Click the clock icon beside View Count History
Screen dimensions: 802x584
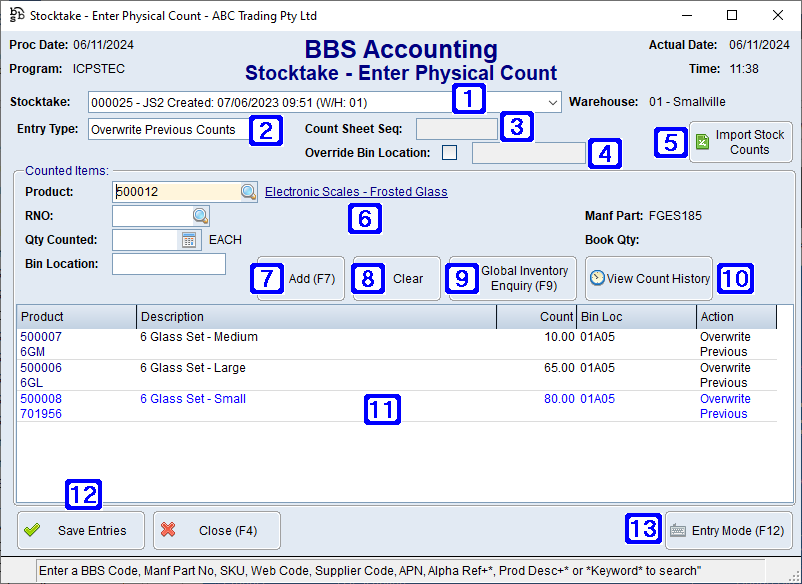[x=599, y=278]
